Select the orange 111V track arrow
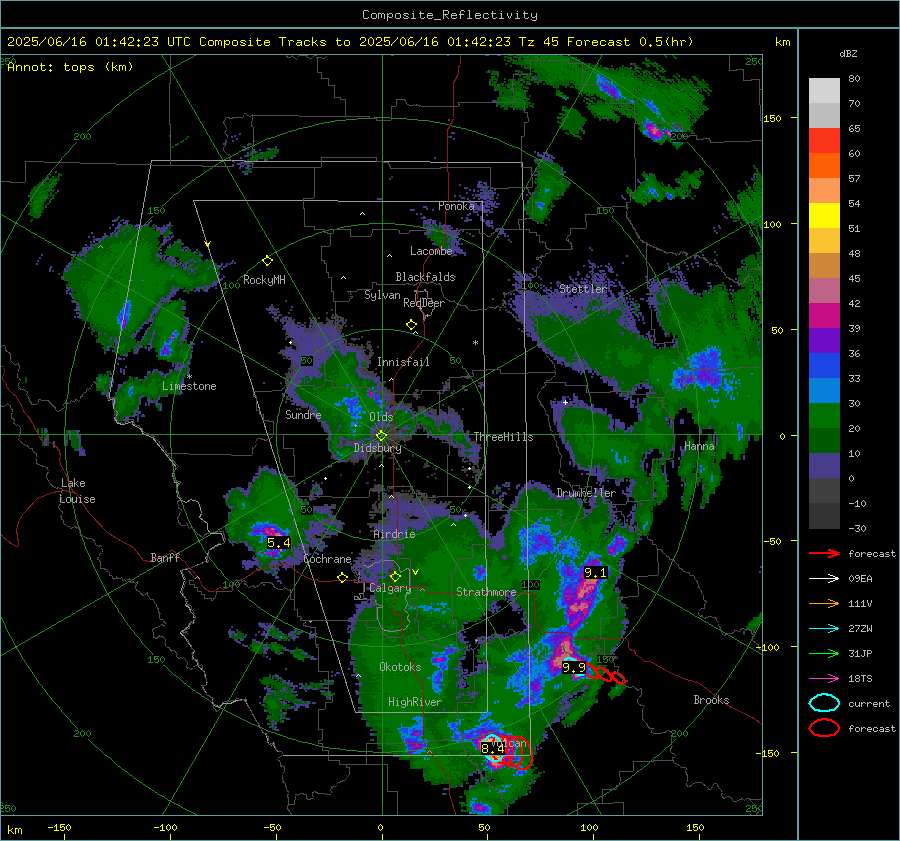Screen dimensions: 900x841 tap(824, 603)
